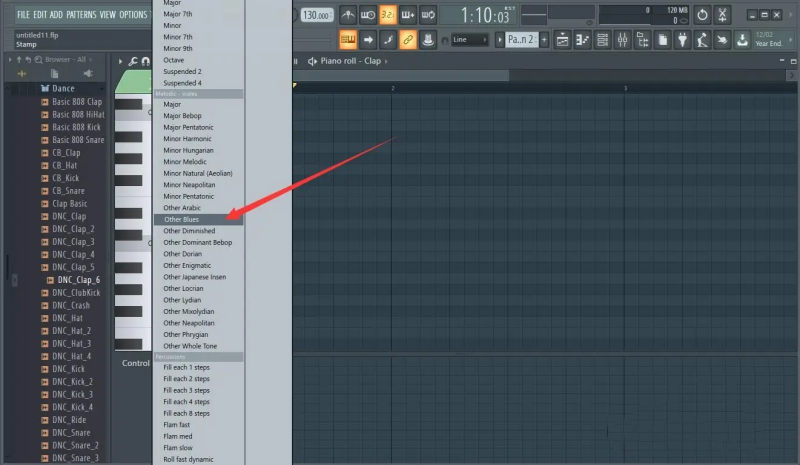Click the global snap magnet icon

point(445,40)
